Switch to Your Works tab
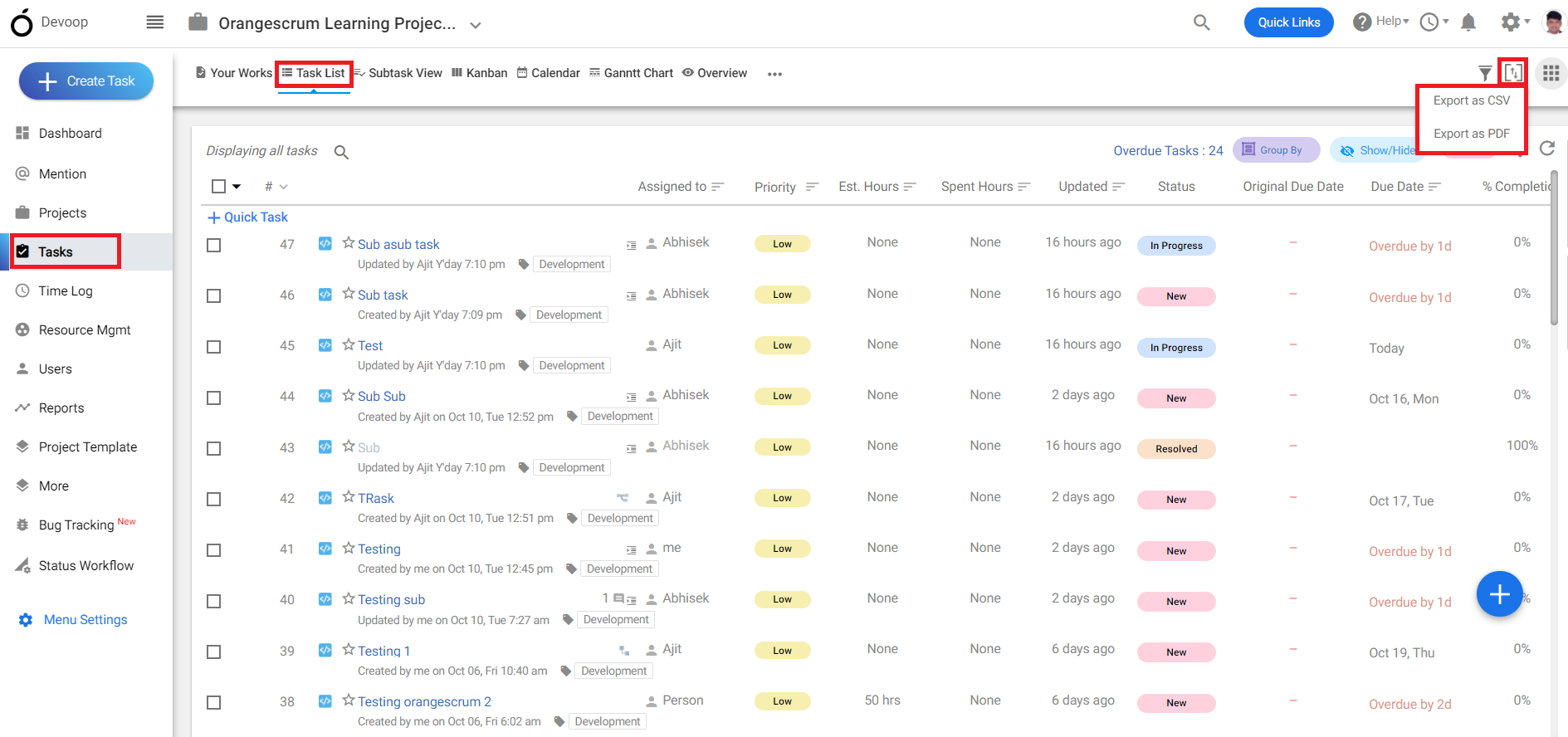 [234, 73]
